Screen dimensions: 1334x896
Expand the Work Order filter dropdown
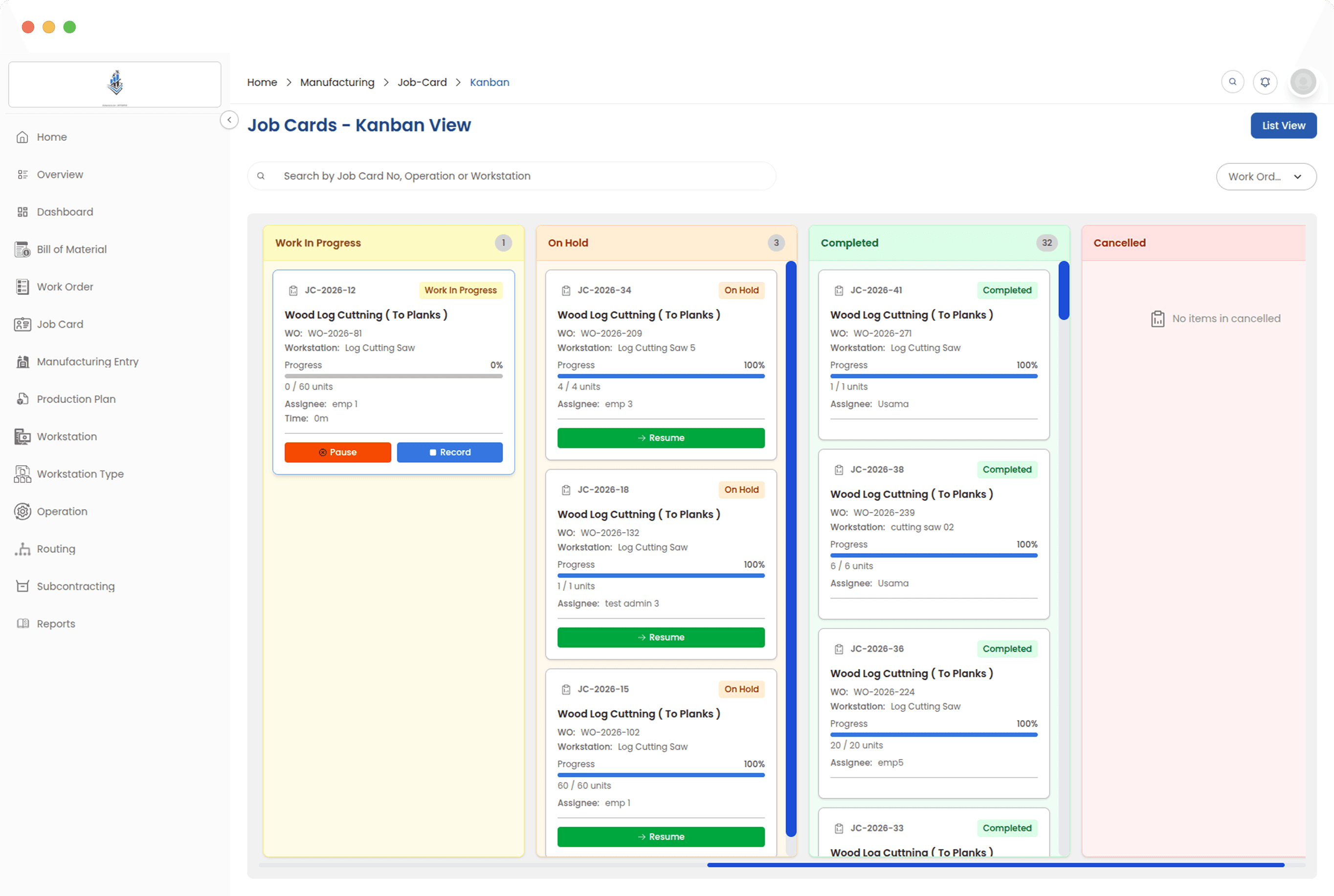(1266, 177)
